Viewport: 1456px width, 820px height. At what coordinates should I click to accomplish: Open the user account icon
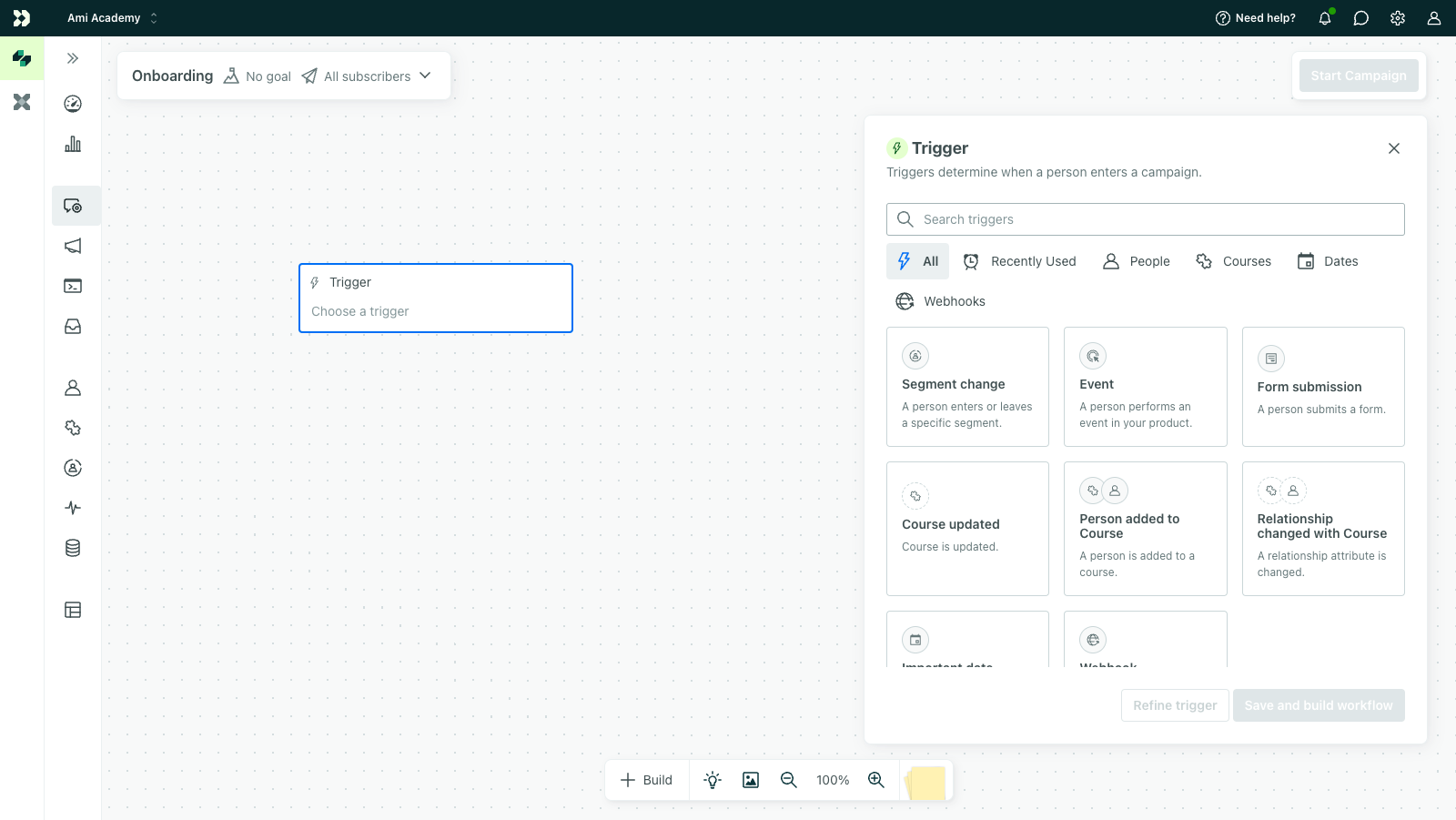coord(1434,18)
